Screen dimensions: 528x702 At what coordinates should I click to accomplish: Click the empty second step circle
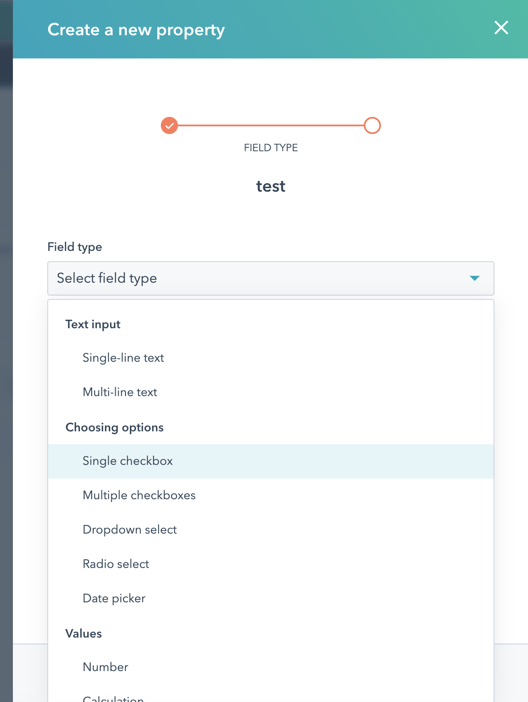(372, 126)
